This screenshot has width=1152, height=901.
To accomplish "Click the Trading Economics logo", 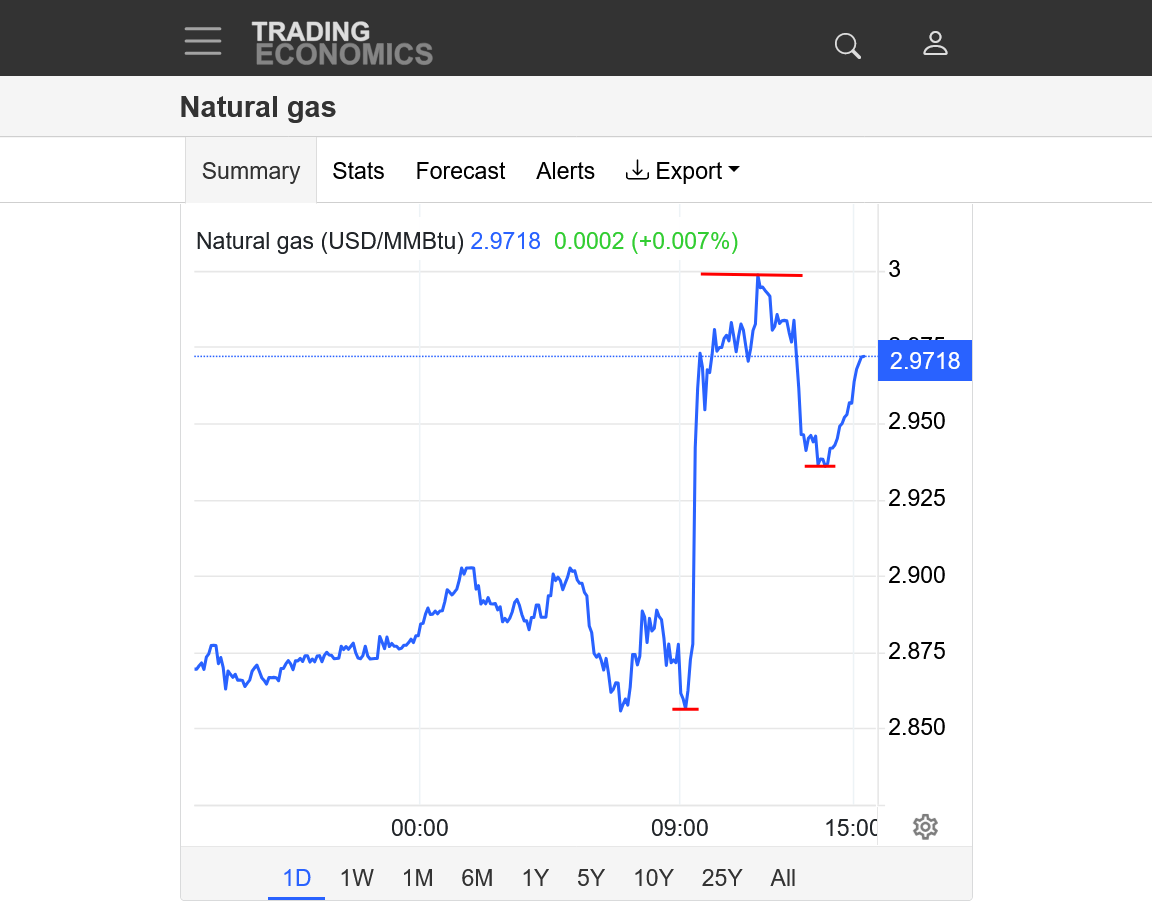I will pyautogui.click(x=342, y=43).
